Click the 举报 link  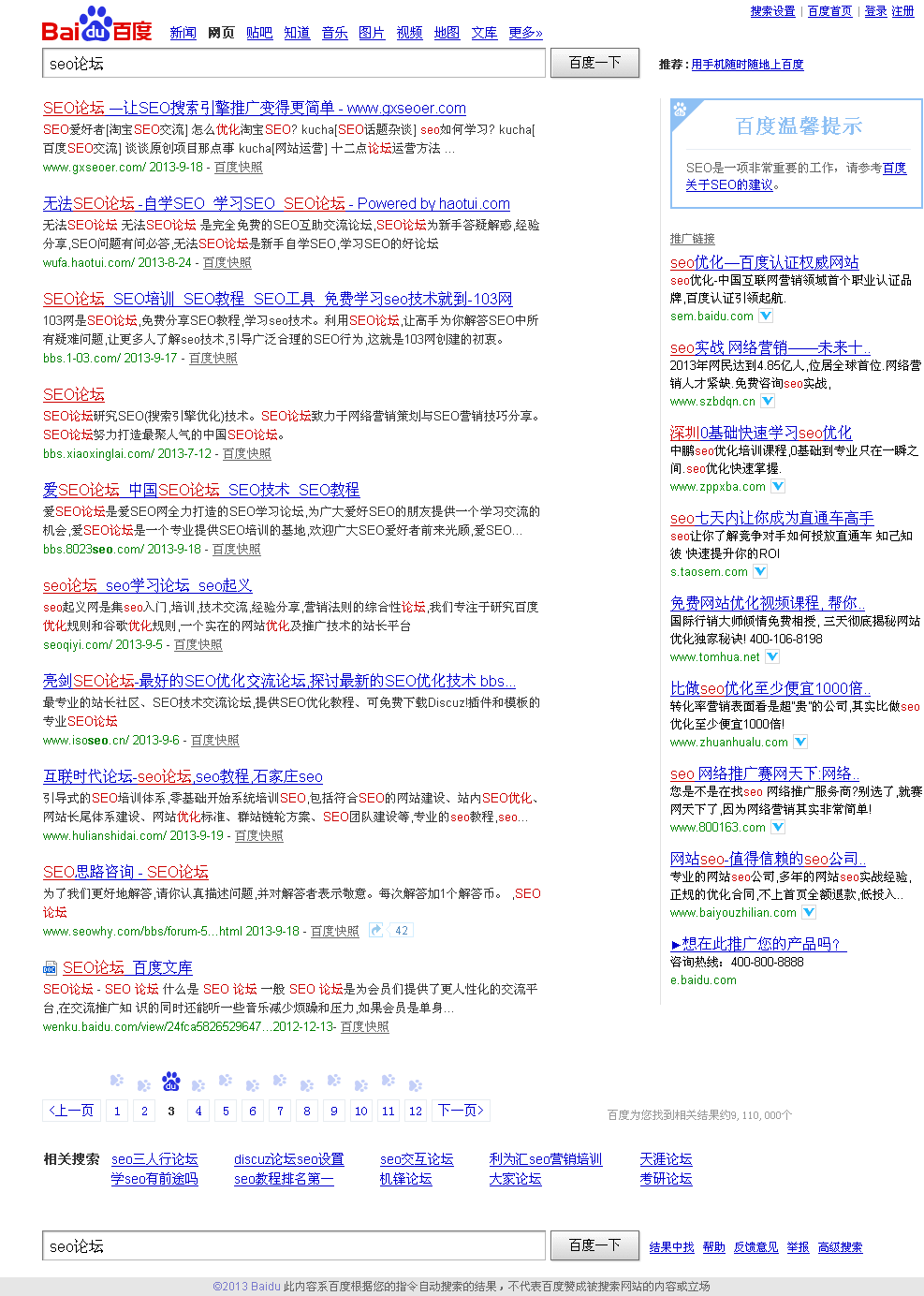click(x=799, y=1247)
